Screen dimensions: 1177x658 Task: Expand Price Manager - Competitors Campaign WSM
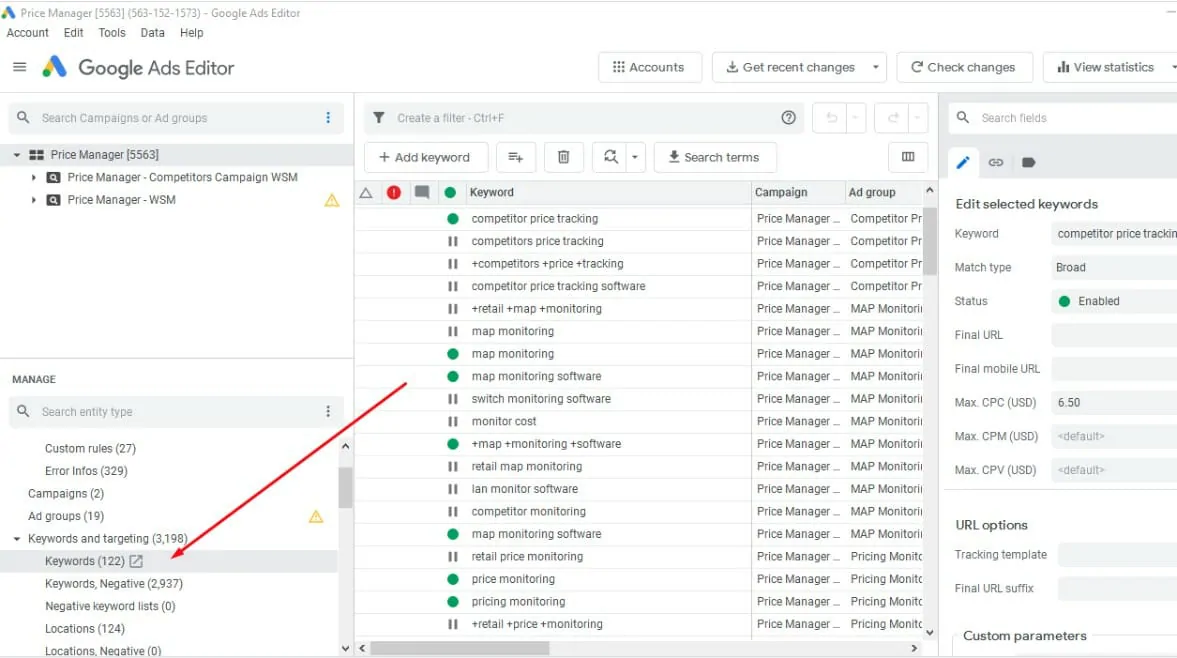[33, 178]
